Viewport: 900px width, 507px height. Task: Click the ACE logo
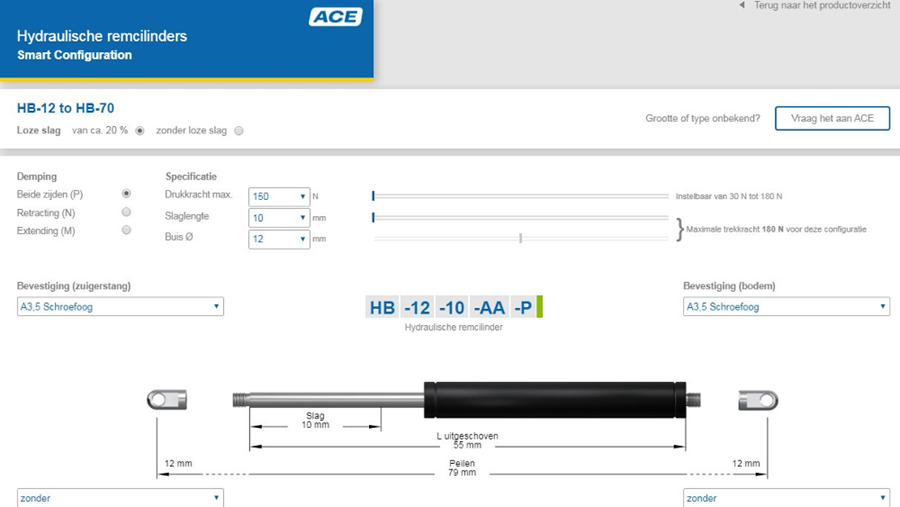click(x=335, y=17)
